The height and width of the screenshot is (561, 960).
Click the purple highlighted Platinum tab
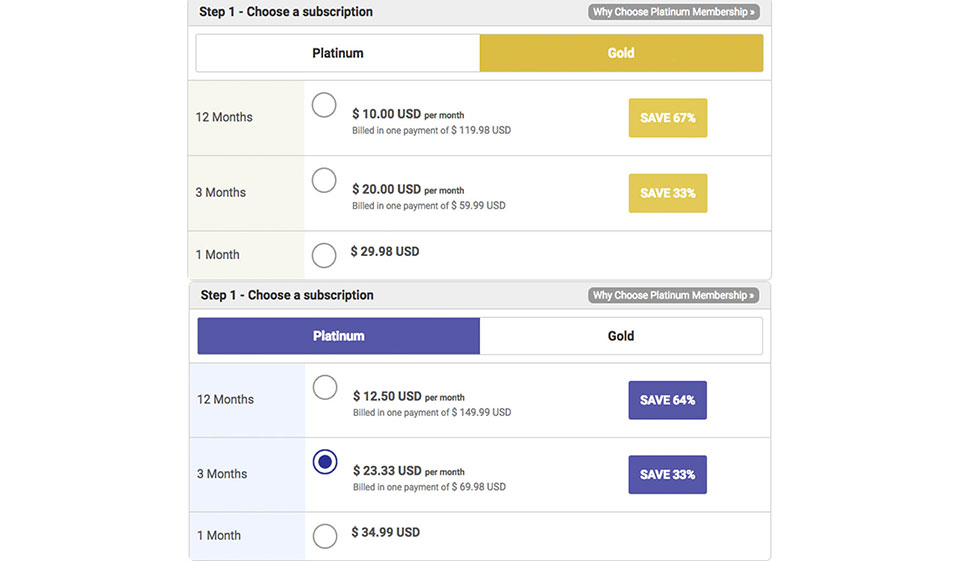tap(338, 336)
